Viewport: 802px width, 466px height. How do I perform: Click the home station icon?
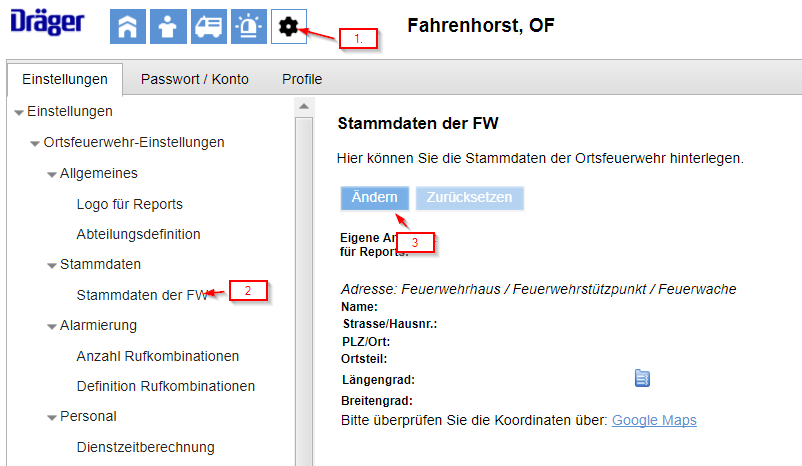click(x=127, y=27)
